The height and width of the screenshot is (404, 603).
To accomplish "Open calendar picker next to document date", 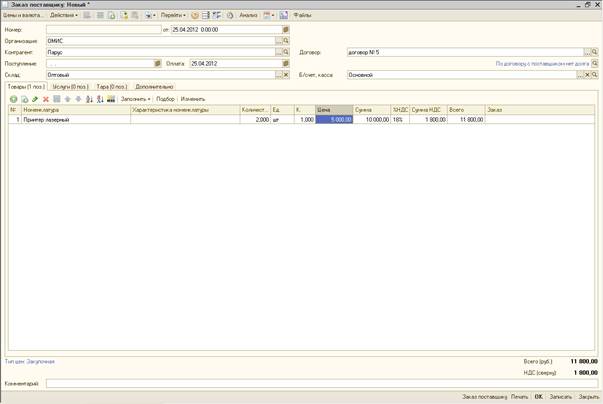I will coord(285,30).
